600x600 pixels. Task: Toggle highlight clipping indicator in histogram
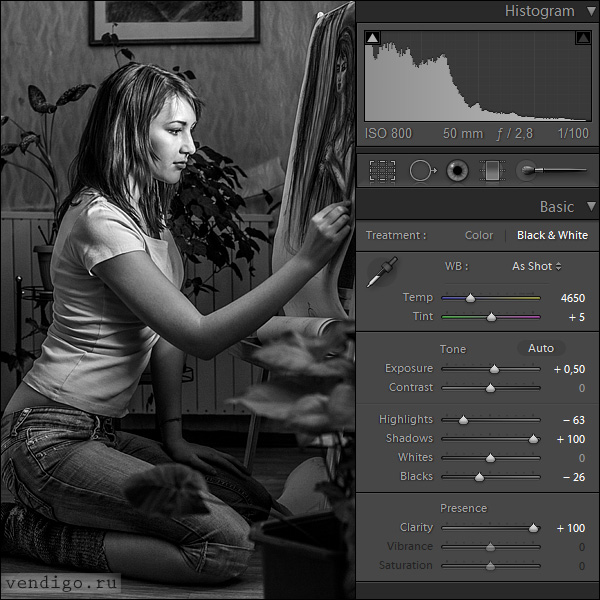click(583, 38)
